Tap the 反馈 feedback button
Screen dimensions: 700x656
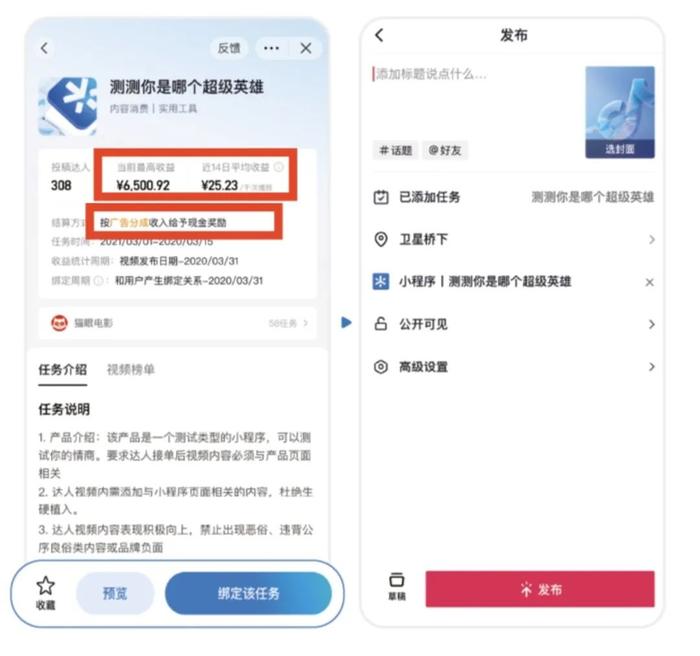coord(229,48)
